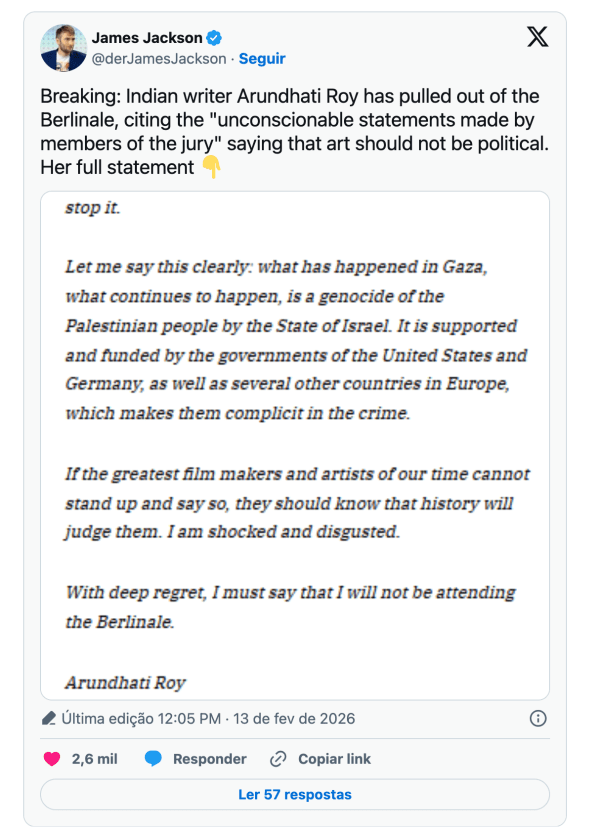Follow the account via Seguir
The height and width of the screenshot is (829, 600).
[x=262, y=59]
